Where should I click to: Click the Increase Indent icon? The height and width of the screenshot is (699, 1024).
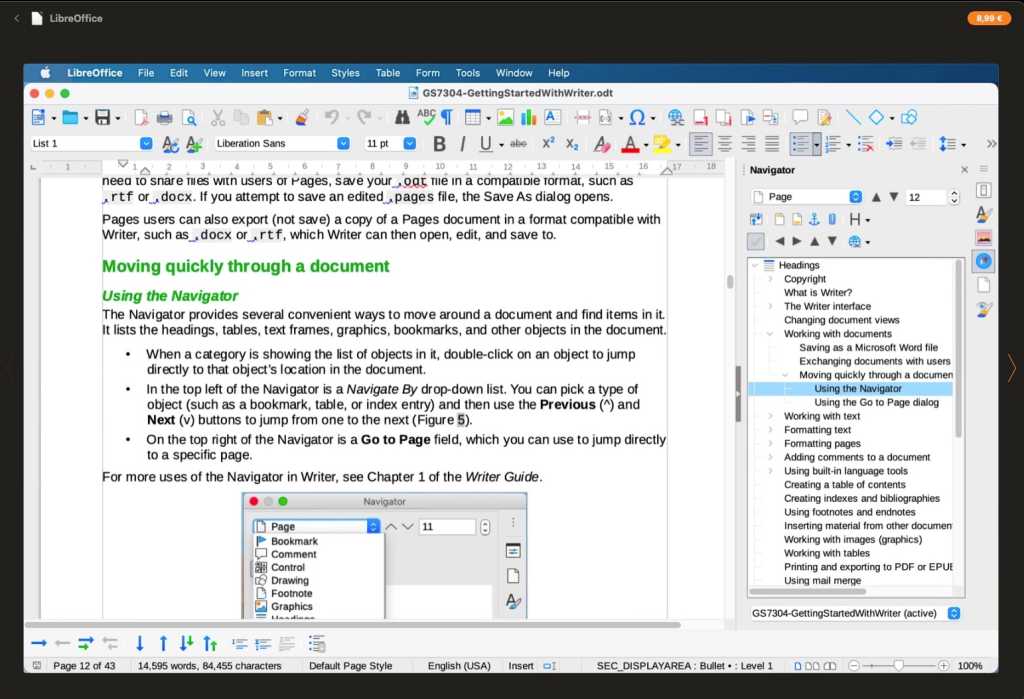[894, 144]
